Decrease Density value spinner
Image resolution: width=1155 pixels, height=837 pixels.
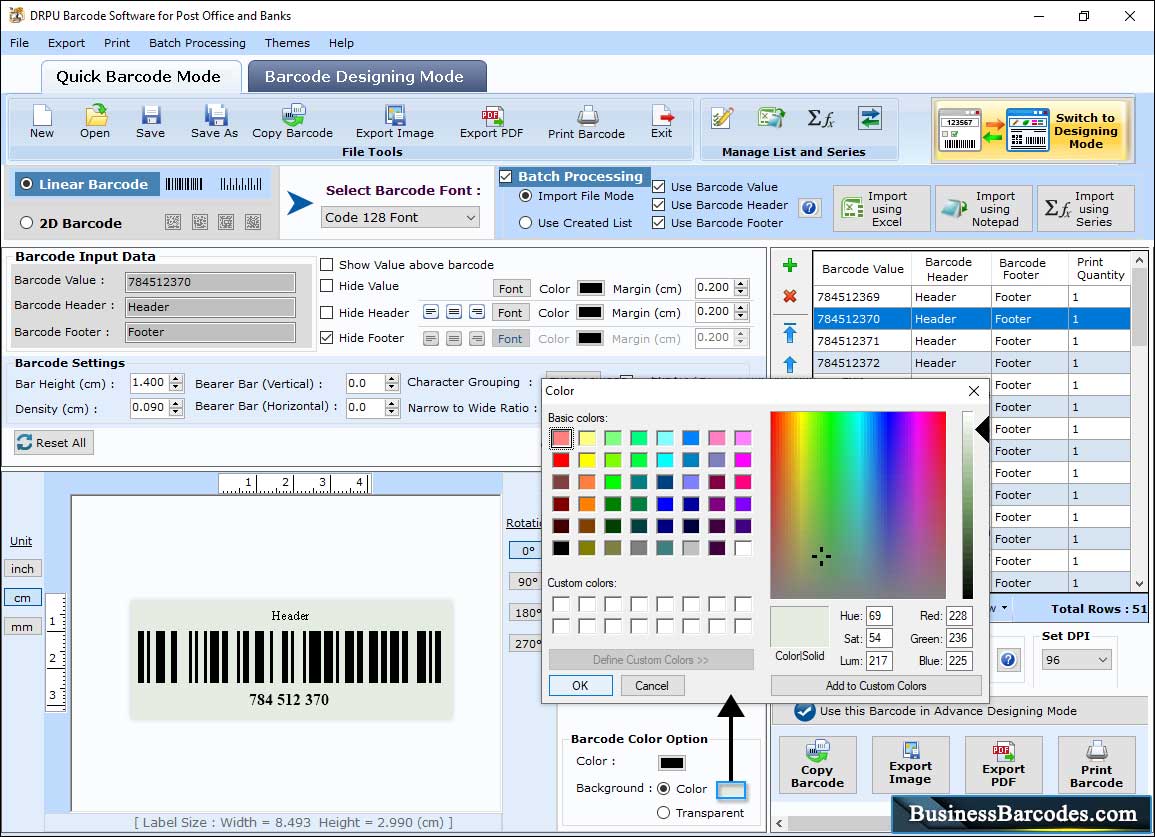tap(176, 413)
